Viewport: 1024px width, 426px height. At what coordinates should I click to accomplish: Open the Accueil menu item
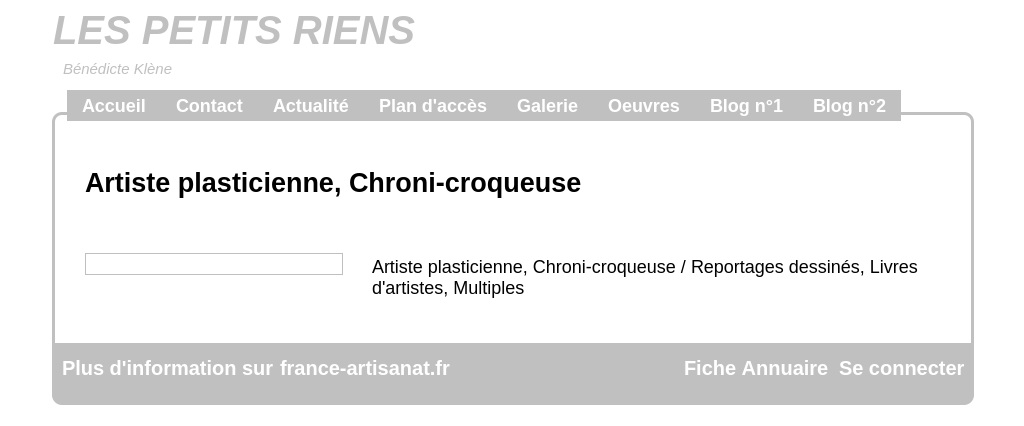coord(114,106)
